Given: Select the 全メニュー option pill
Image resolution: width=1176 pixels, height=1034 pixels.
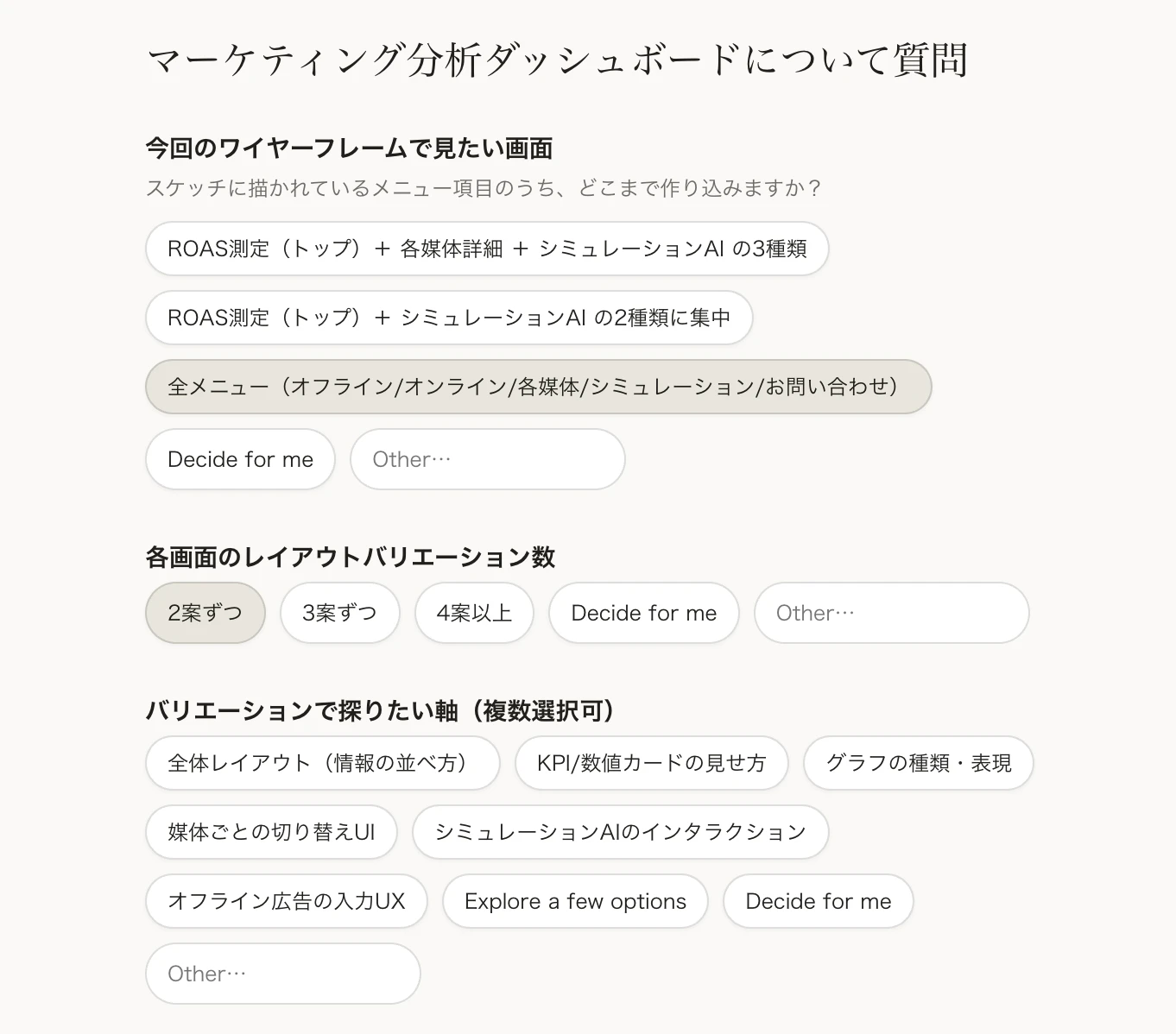Looking at the screenshot, I should coord(539,387).
